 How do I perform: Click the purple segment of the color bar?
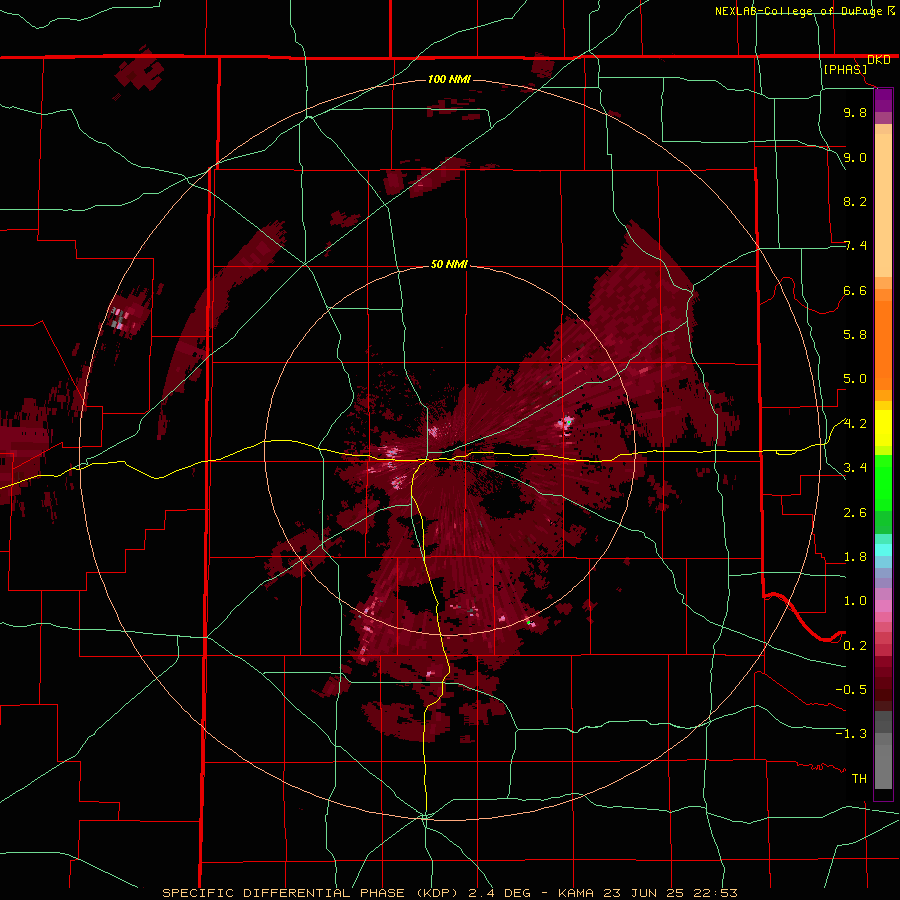click(883, 100)
